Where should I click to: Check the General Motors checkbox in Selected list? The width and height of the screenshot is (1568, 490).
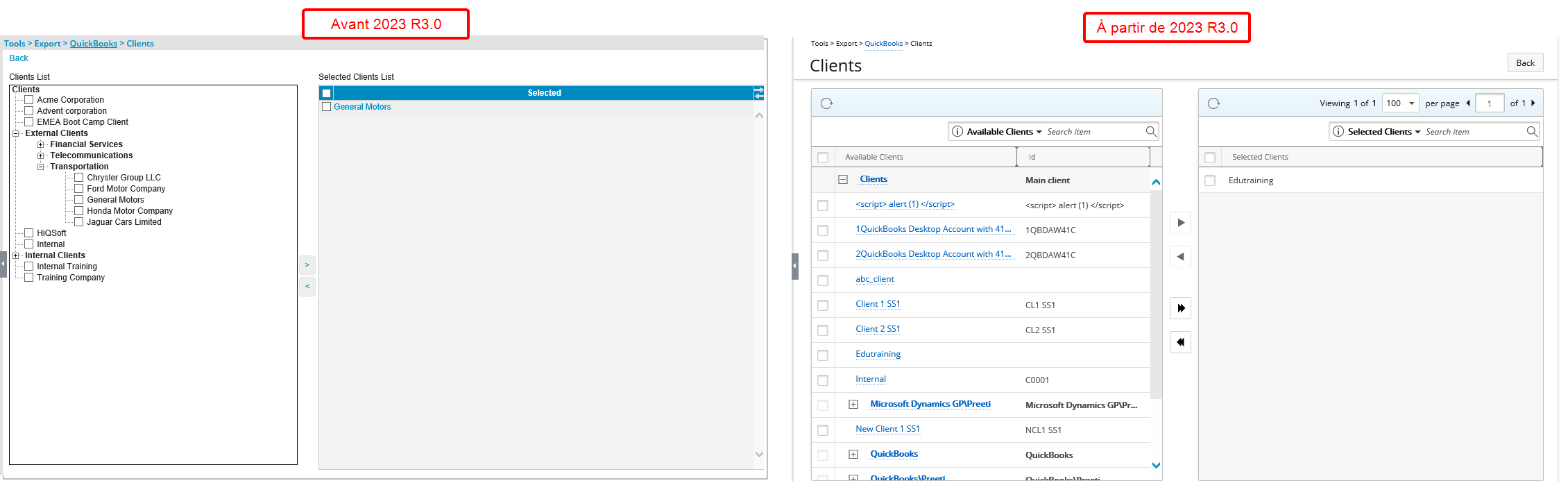(326, 107)
